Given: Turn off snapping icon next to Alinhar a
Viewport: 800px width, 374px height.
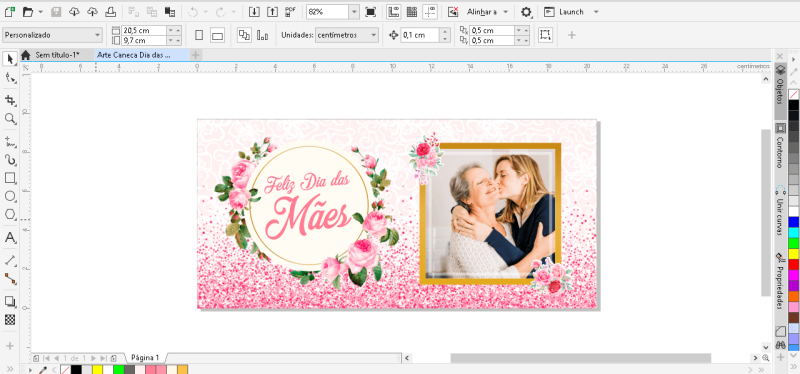Looking at the screenshot, I should tap(453, 12).
